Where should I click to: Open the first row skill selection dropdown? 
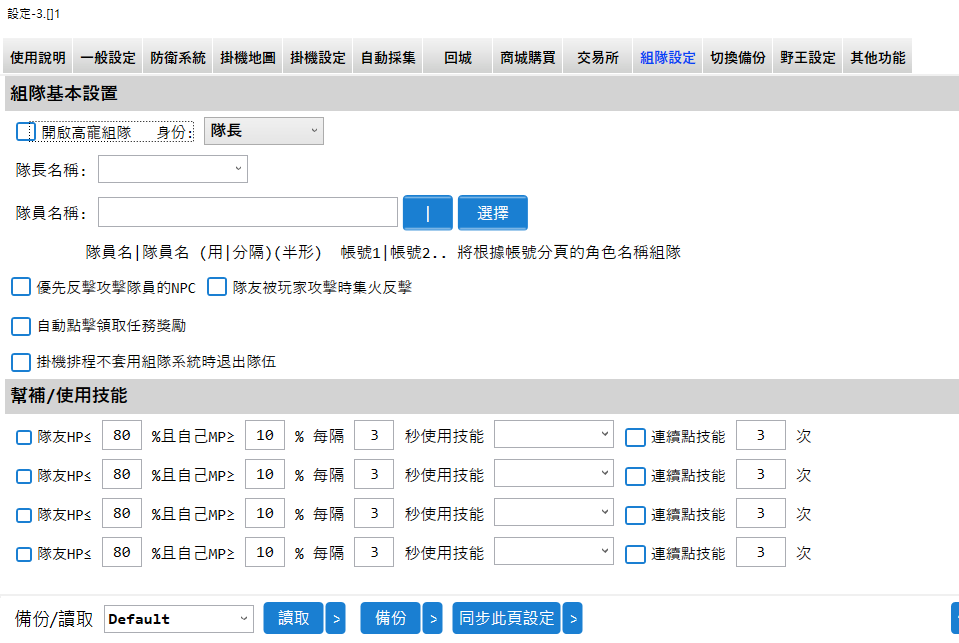[554, 436]
